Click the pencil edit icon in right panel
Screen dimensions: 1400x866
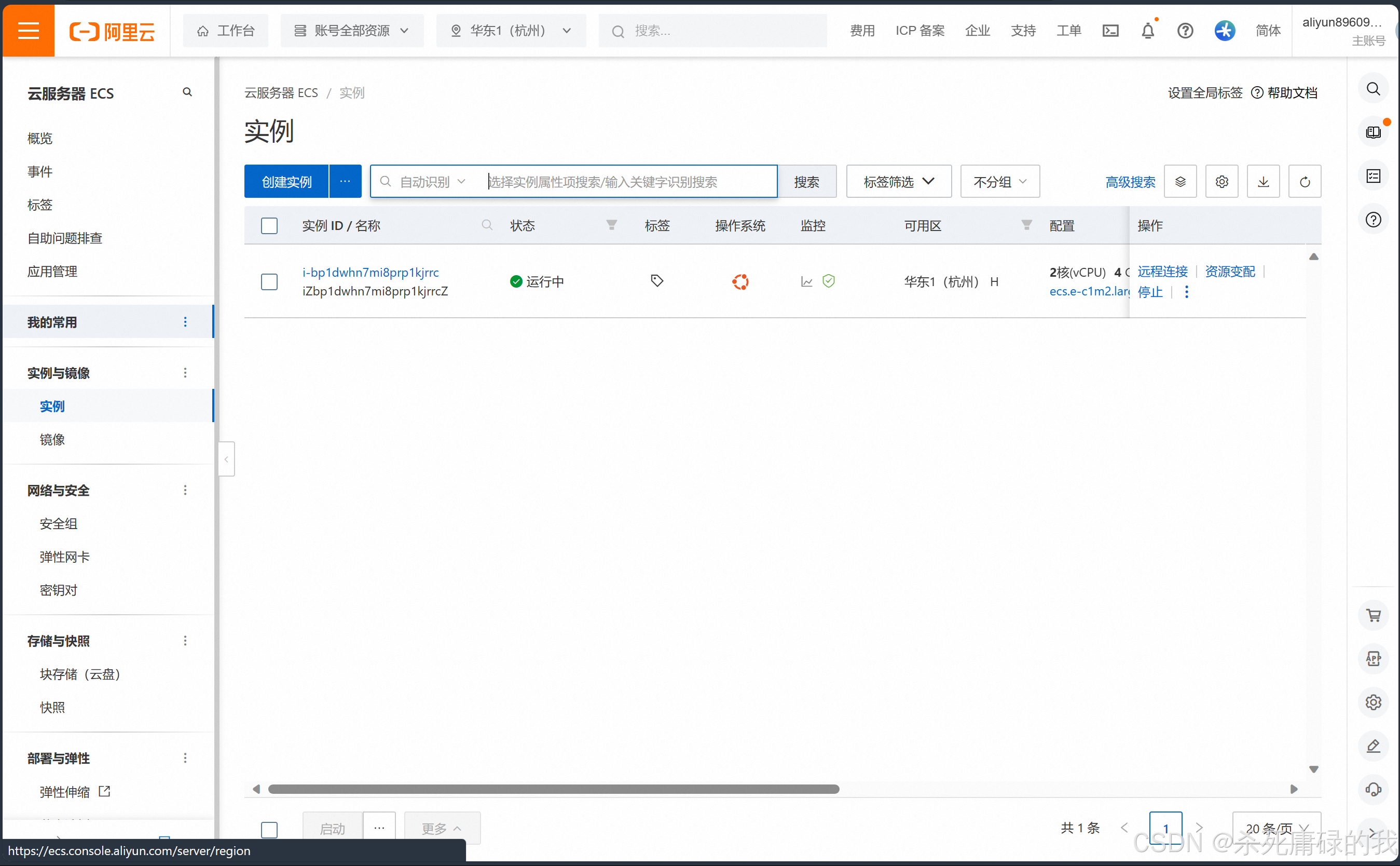click(x=1373, y=746)
